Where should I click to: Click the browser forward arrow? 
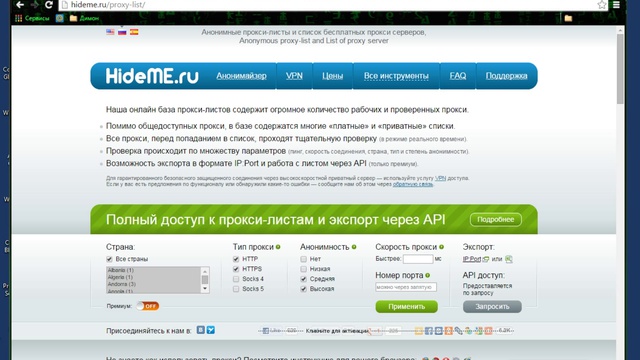pos(35,5)
